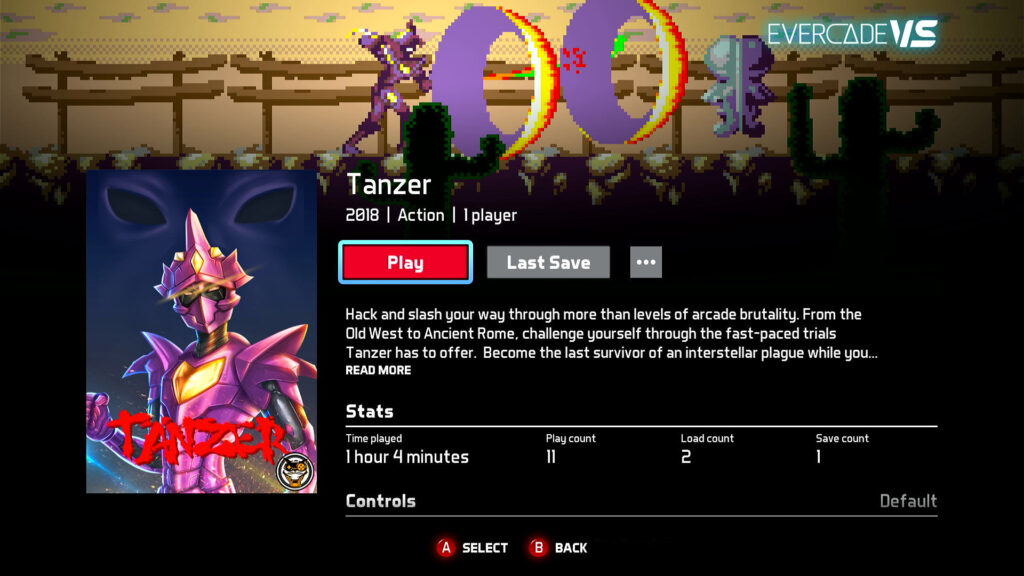Select the Save count value
The image size is (1024, 576).
click(x=818, y=457)
